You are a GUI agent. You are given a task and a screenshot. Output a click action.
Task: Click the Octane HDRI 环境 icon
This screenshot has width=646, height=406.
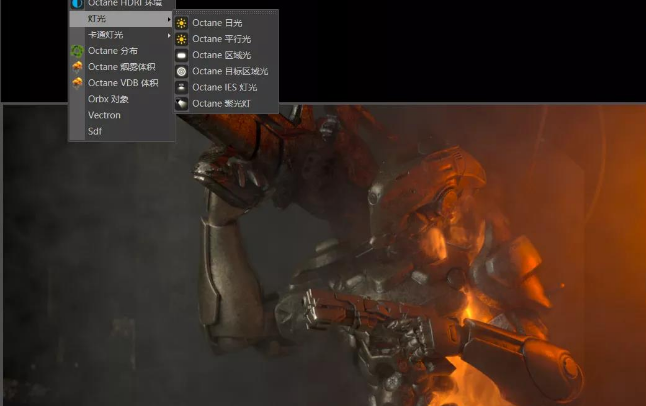[77, 4]
